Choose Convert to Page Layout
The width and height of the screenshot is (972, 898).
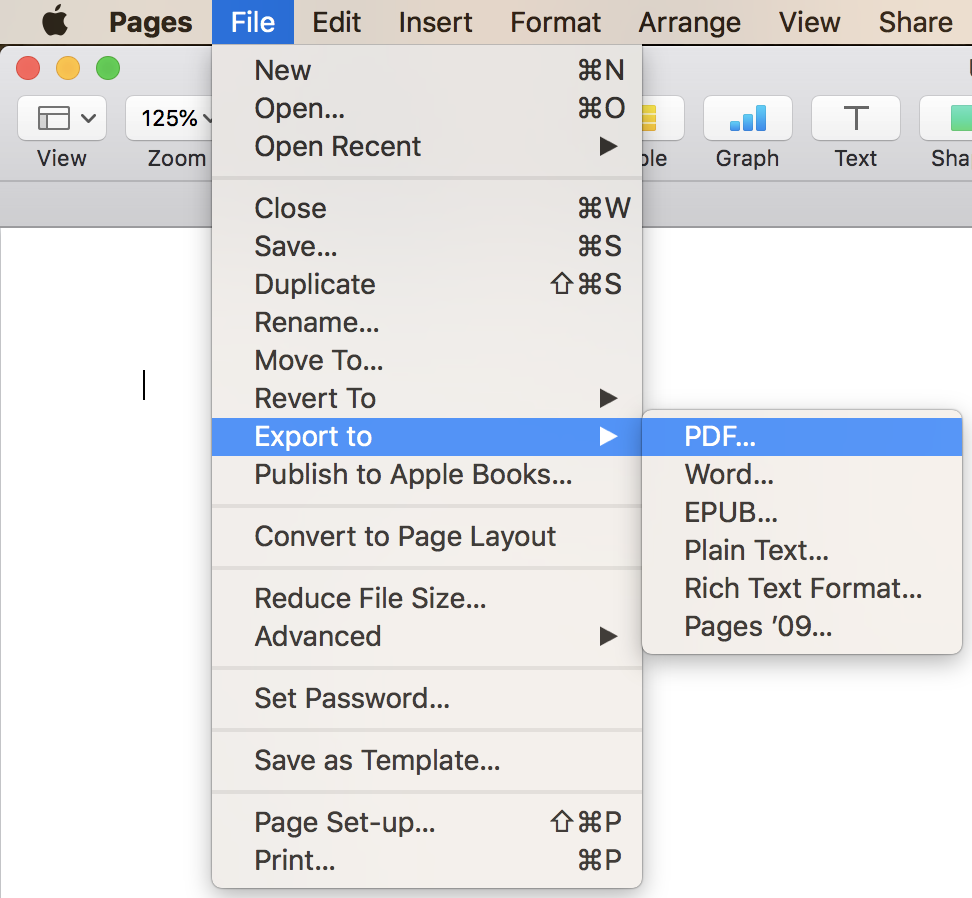pyautogui.click(x=427, y=537)
